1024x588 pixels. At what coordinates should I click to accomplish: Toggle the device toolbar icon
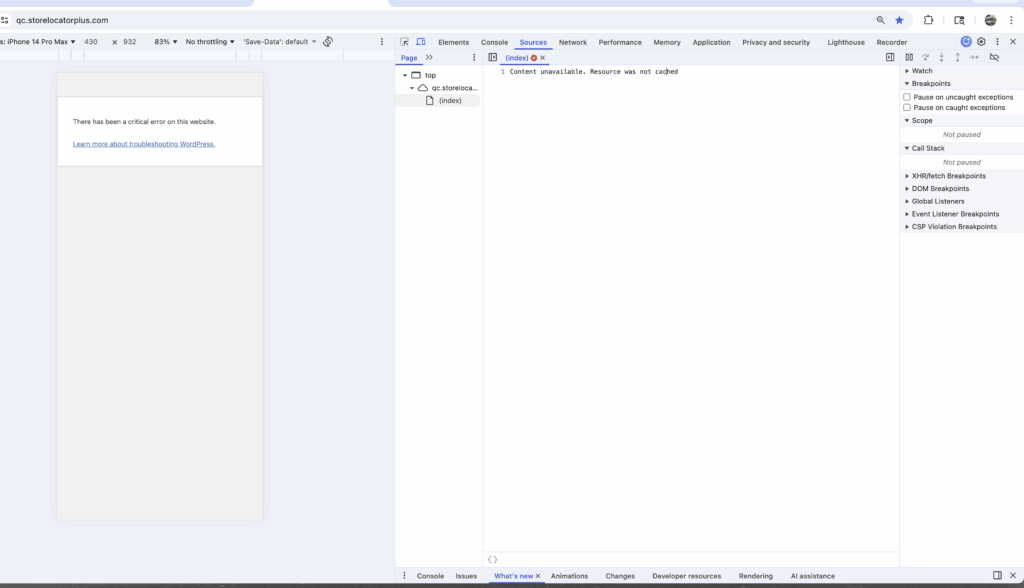[x=421, y=42]
